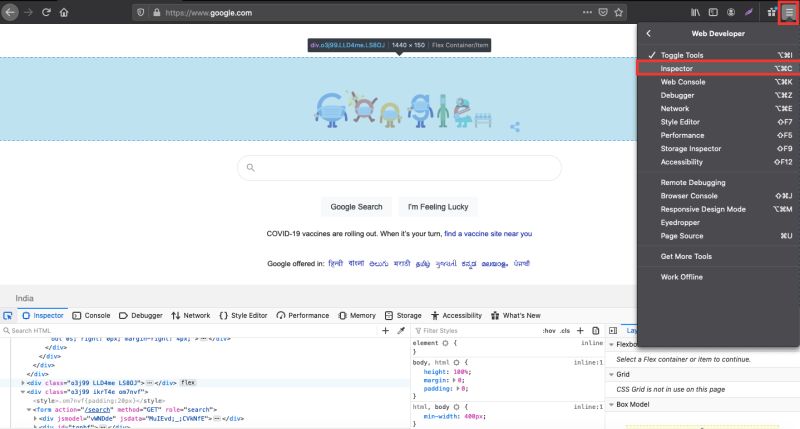
Task: Open the page actions three-dot menu
Action: (587, 12)
